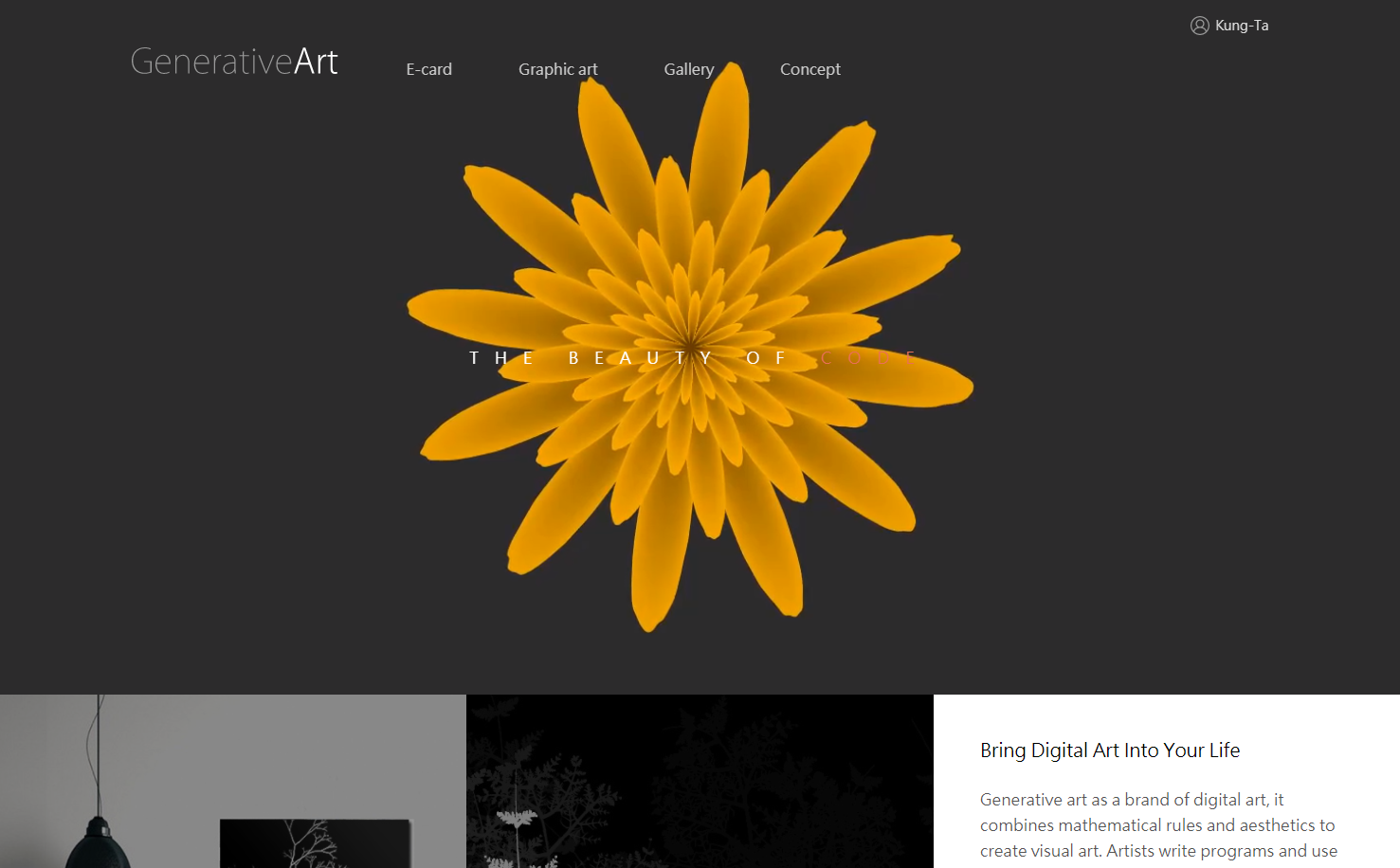Screen dimensions: 1400x868
Task: Click the 'Bring Digital Art Into Your Life' heading
Action: coord(1110,750)
